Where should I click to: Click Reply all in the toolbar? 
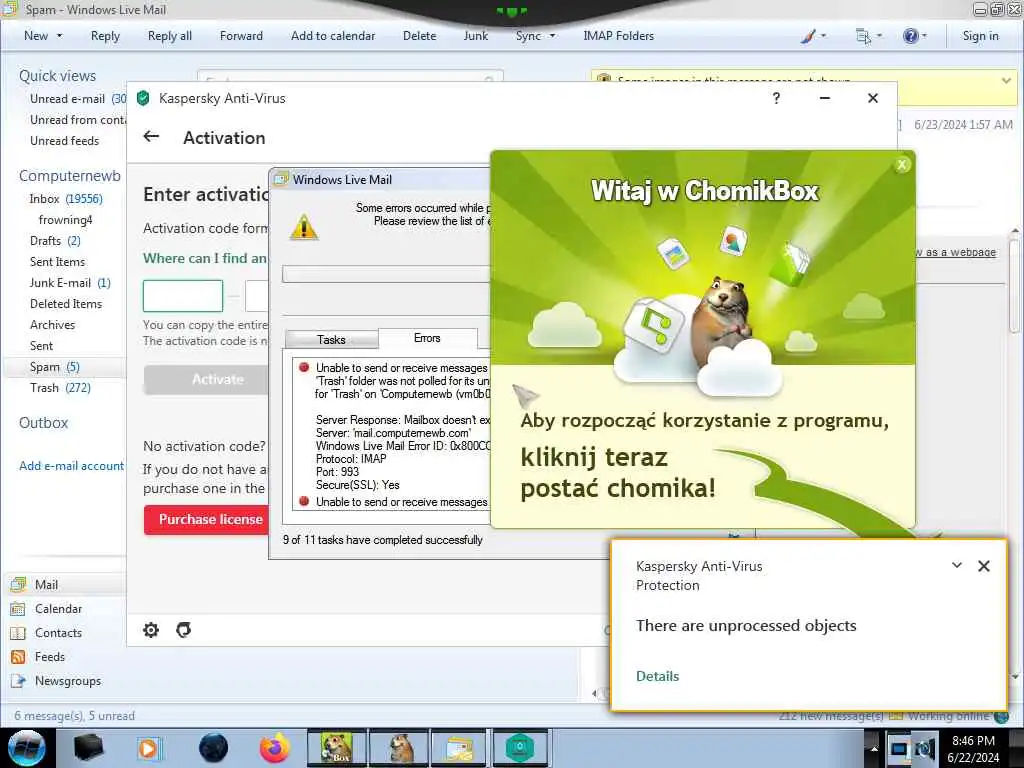point(170,36)
